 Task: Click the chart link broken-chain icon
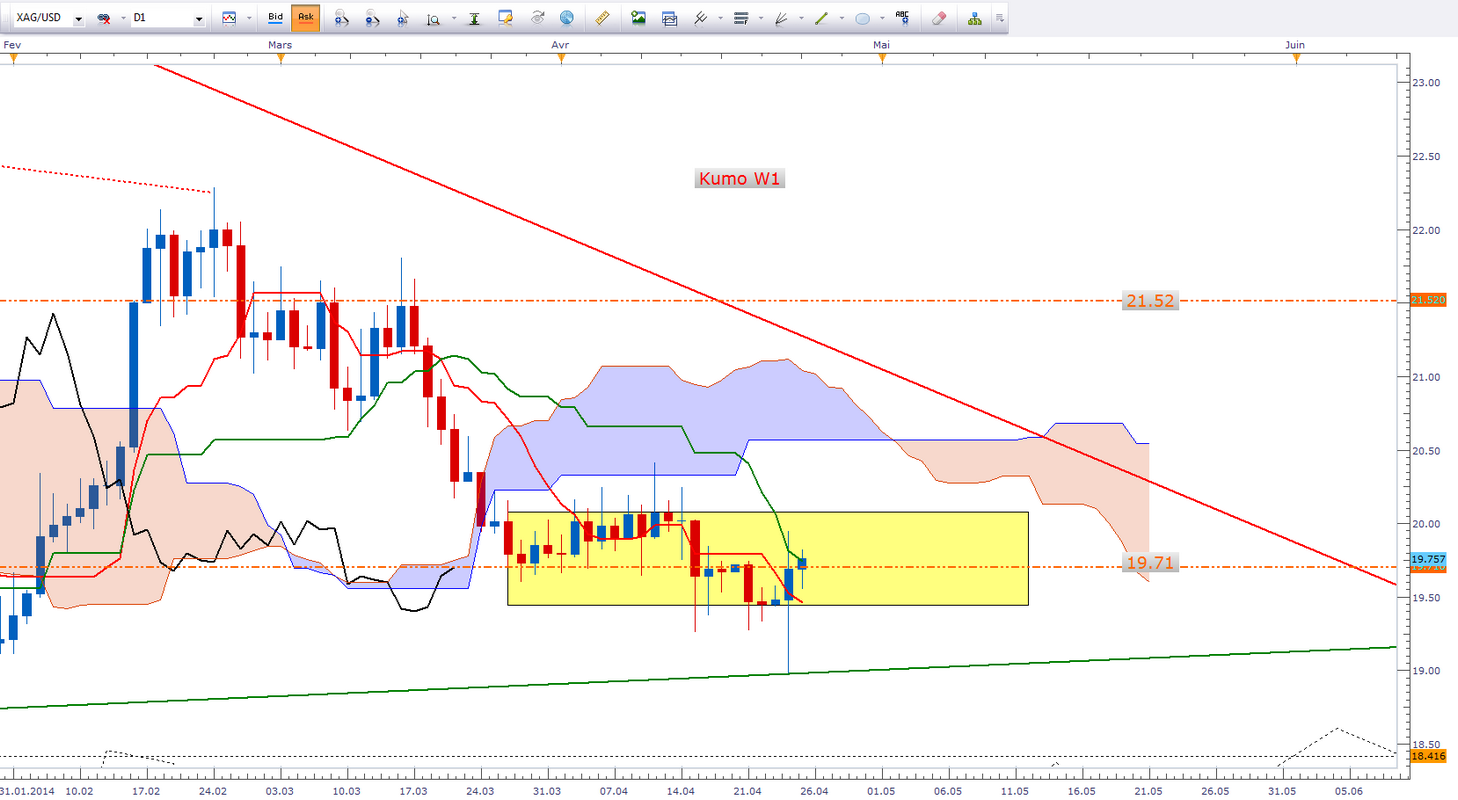[x=103, y=19]
